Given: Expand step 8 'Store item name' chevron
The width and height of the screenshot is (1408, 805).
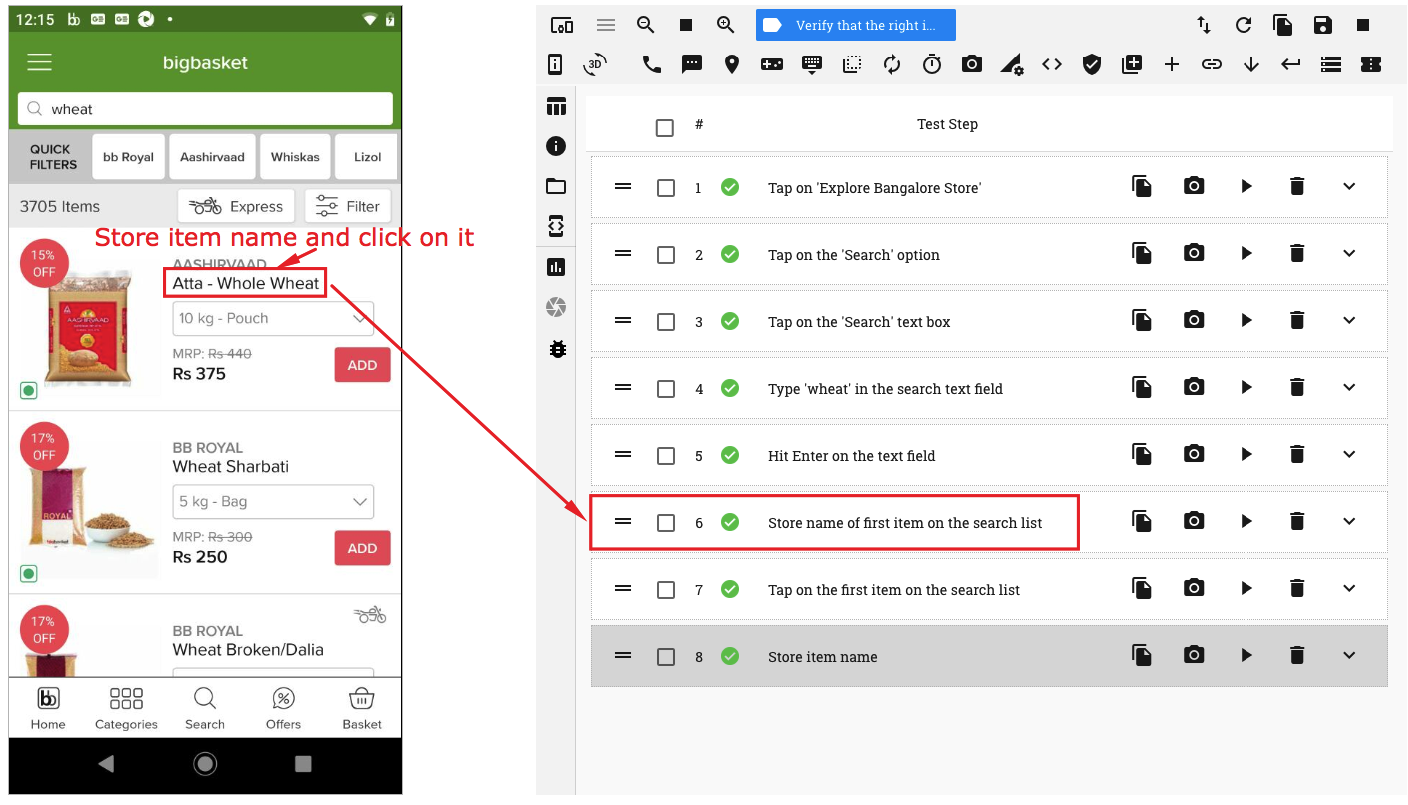Looking at the screenshot, I should pyautogui.click(x=1349, y=655).
